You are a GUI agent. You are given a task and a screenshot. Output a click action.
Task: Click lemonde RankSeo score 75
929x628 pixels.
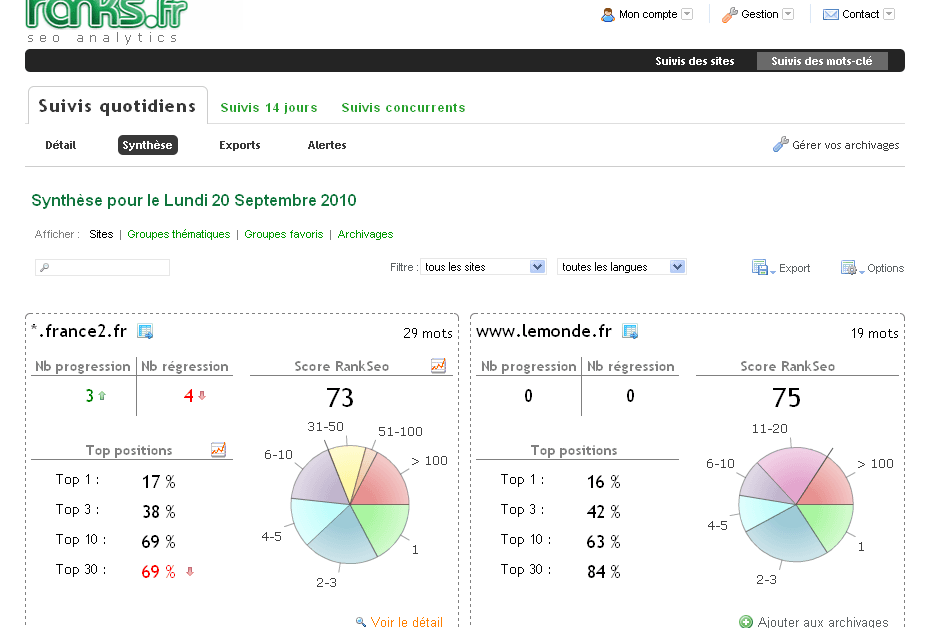(x=786, y=398)
